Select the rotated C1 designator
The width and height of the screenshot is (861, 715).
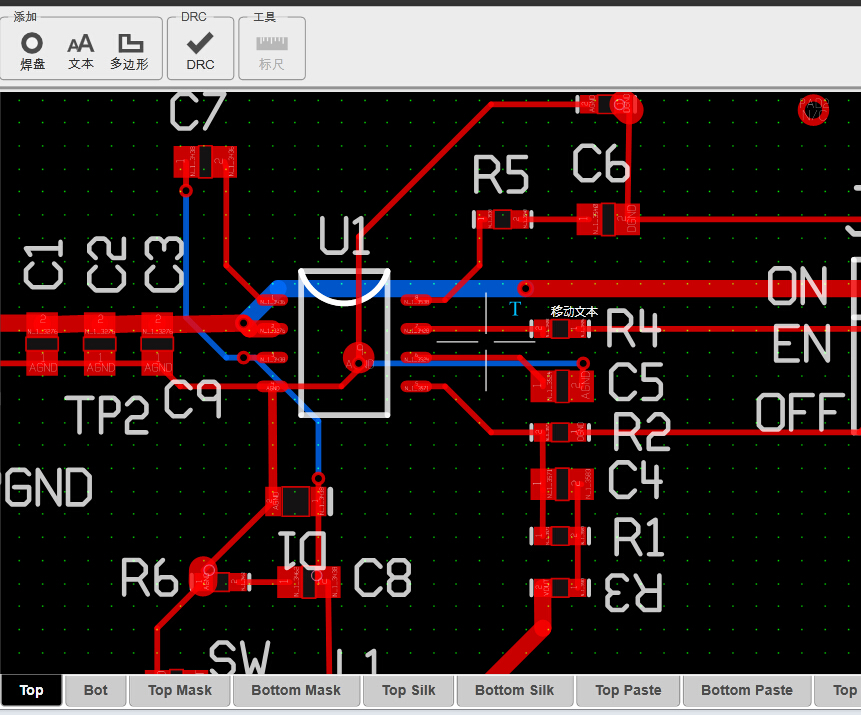pos(44,264)
